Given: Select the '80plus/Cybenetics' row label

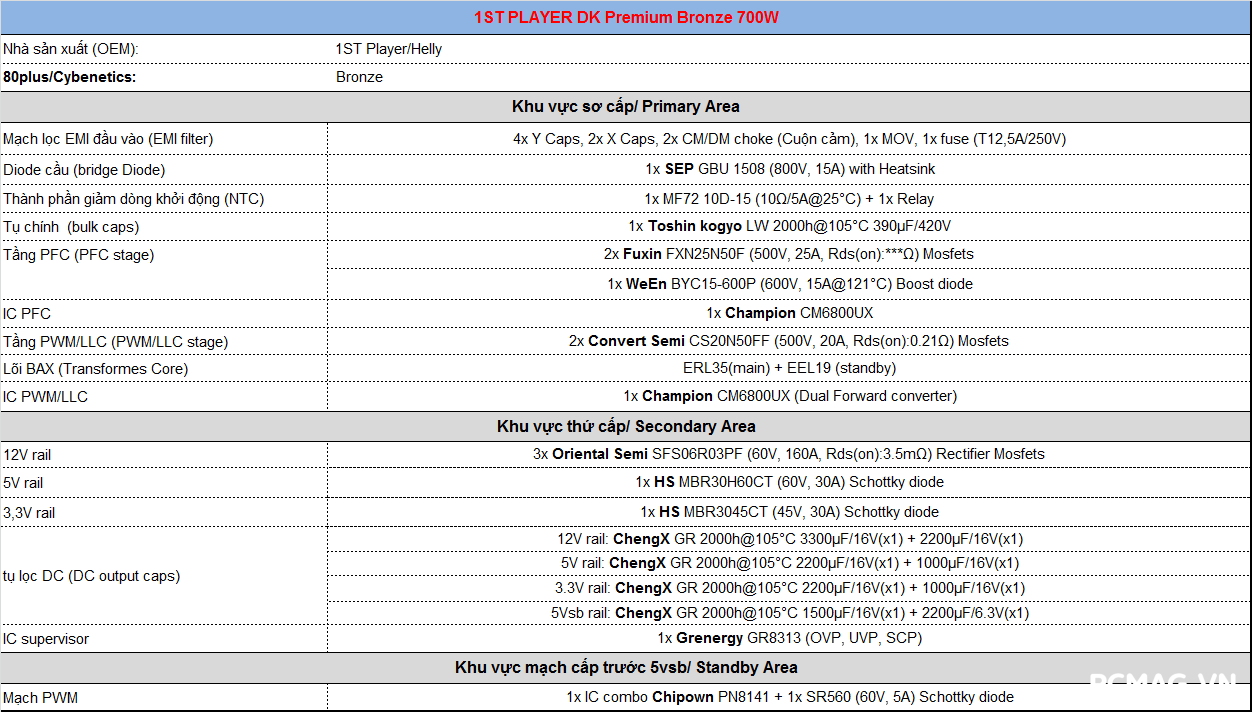Looking at the screenshot, I should pos(69,77).
